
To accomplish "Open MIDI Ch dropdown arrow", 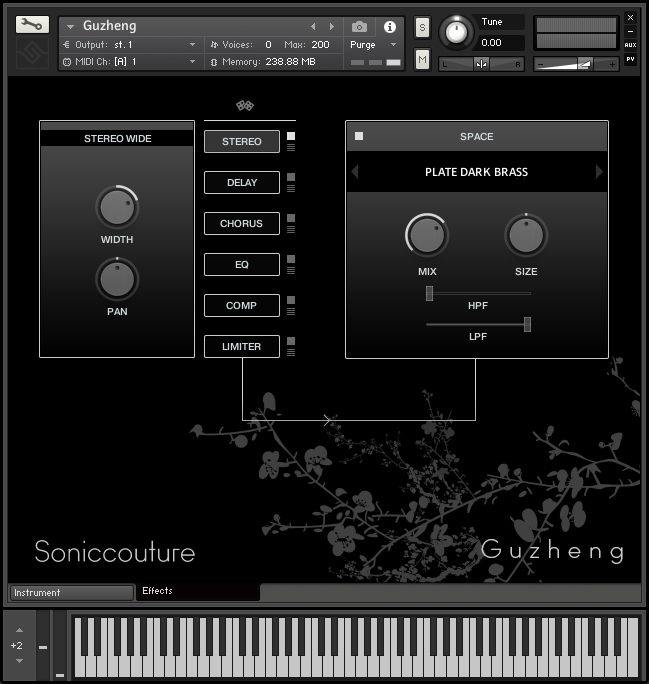I will point(193,62).
